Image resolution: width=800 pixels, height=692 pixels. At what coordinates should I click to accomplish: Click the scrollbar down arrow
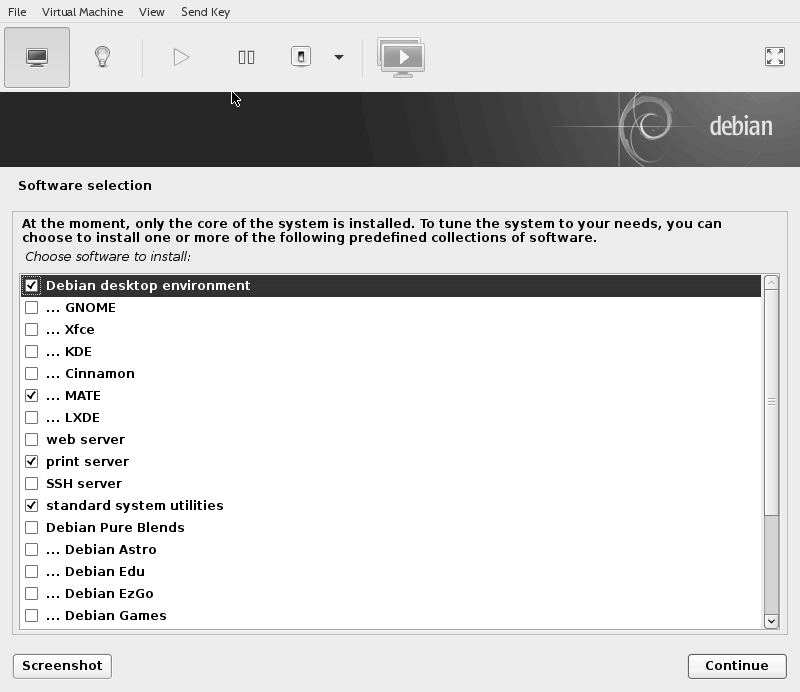coord(771,621)
